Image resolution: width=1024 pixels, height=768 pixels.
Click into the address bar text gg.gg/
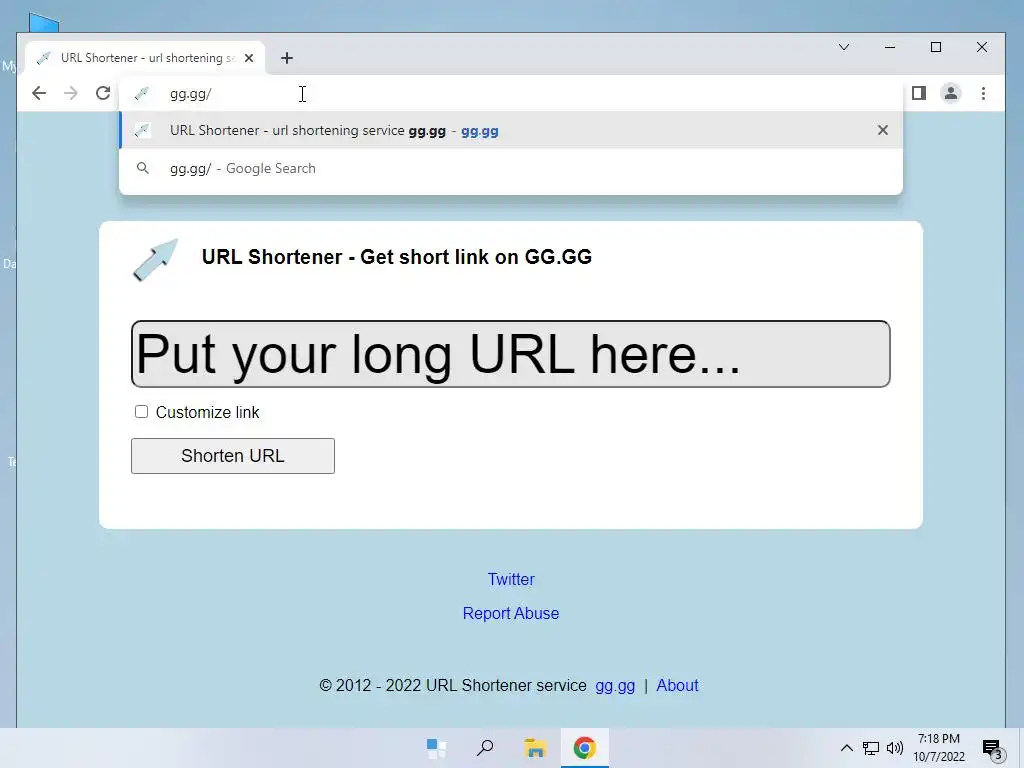tap(190, 94)
